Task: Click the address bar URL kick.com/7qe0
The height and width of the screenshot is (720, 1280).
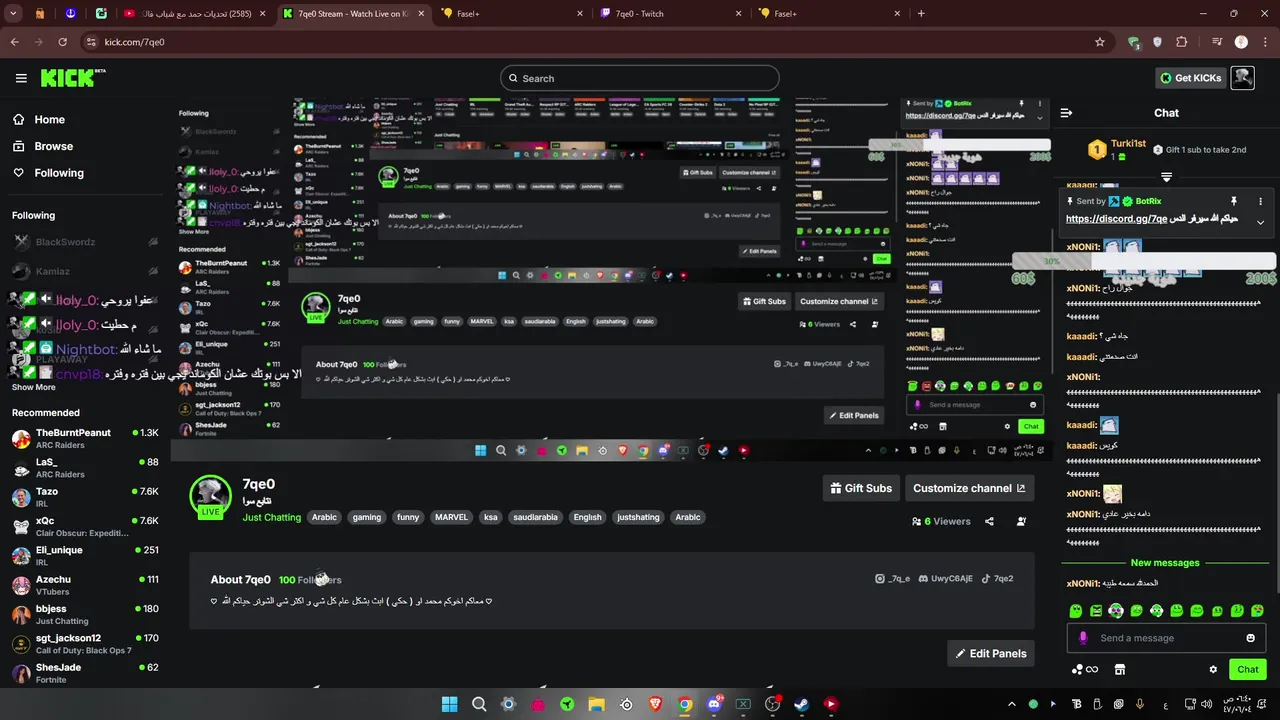Action: point(134,42)
